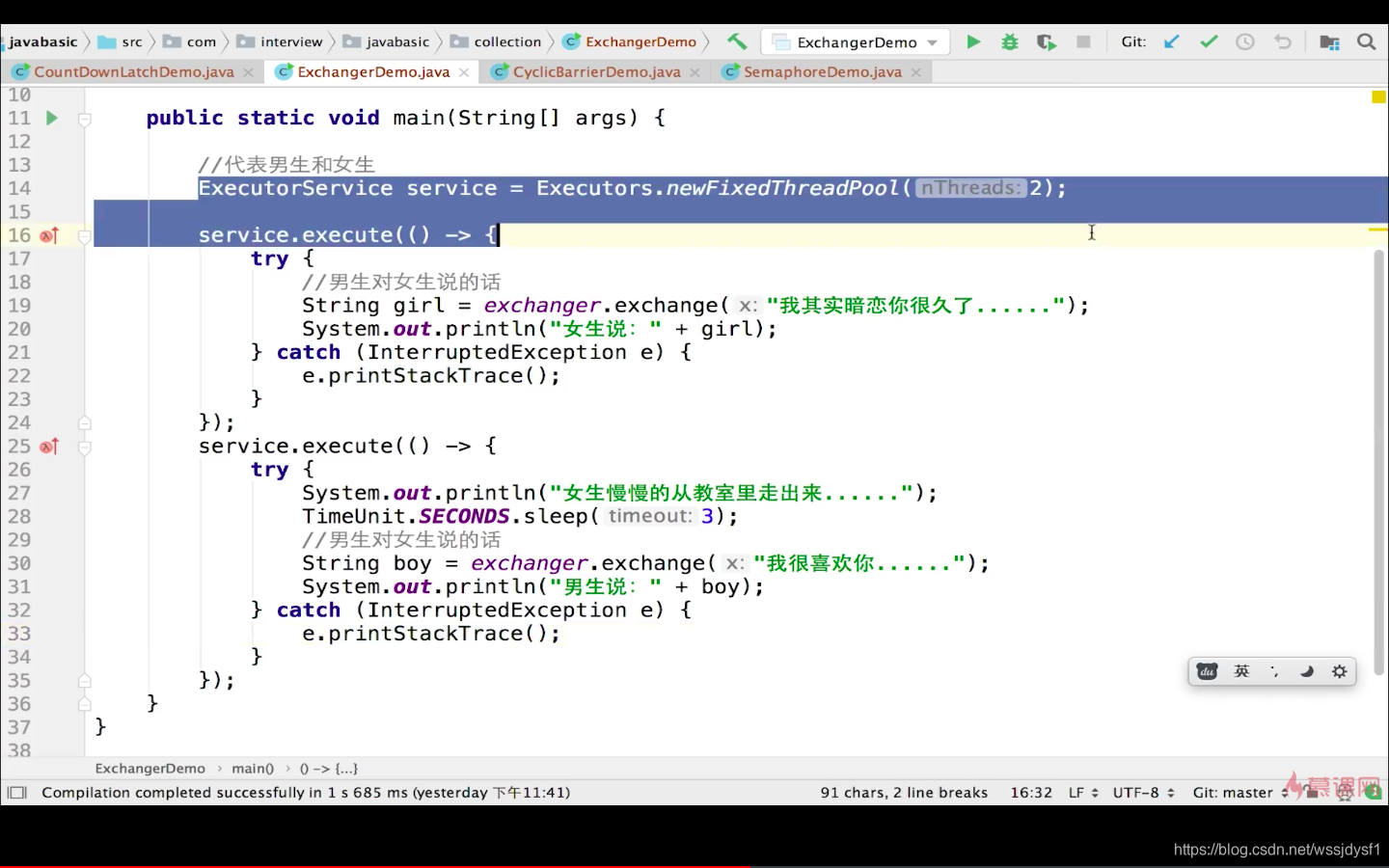Click the 'Compilation completed successfully' status message
Viewport: 1389px width, 868px height.
(306, 793)
